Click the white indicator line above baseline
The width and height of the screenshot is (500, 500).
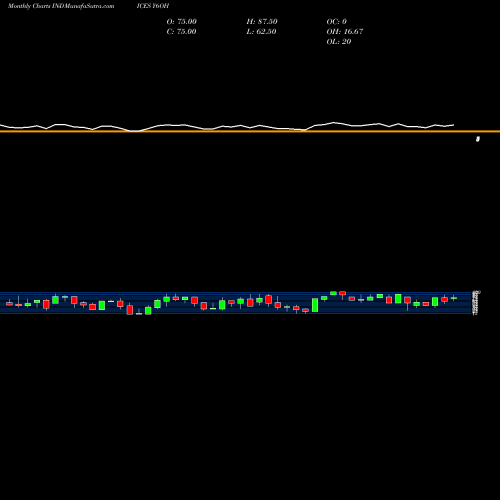pos(227,127)
